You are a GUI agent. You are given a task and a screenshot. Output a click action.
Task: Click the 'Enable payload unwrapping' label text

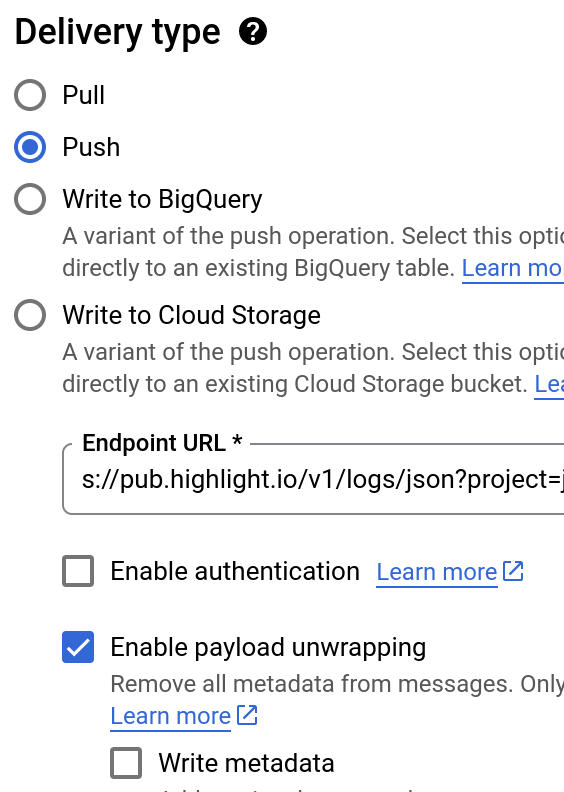click(268, 648)
